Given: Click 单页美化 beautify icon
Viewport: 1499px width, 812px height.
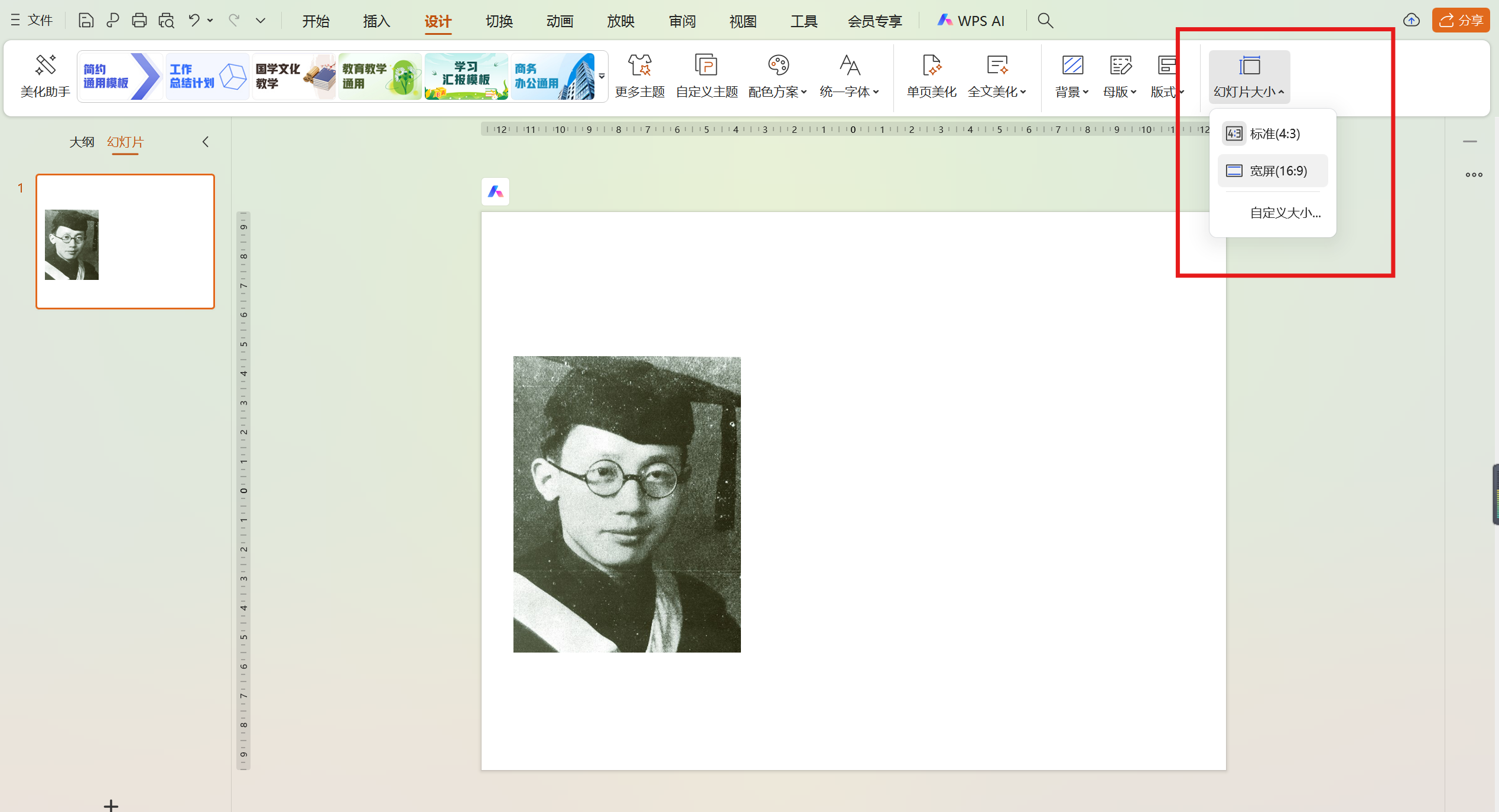Looking at the screenshot, I should click(931, 66).
